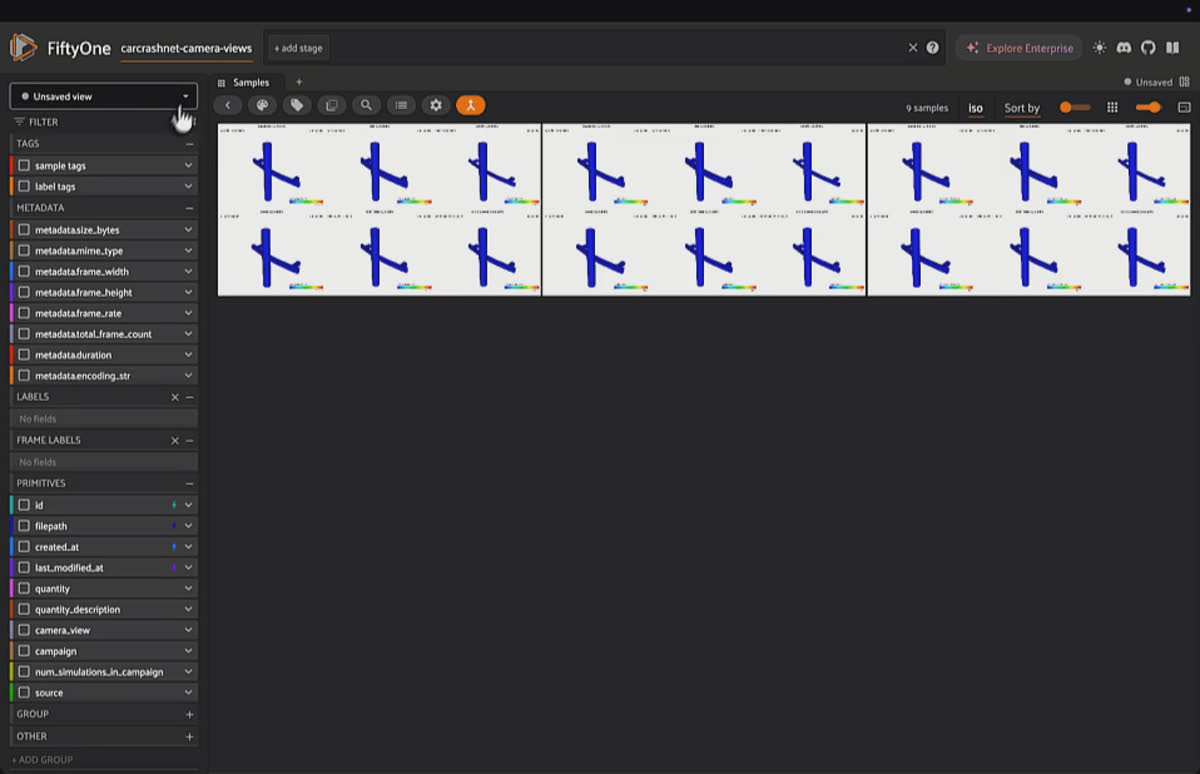Viewport: 1200px width, 774px height.
Task: Check the metadata.frame_rate checkbox
Action: [x=24, y=313]
